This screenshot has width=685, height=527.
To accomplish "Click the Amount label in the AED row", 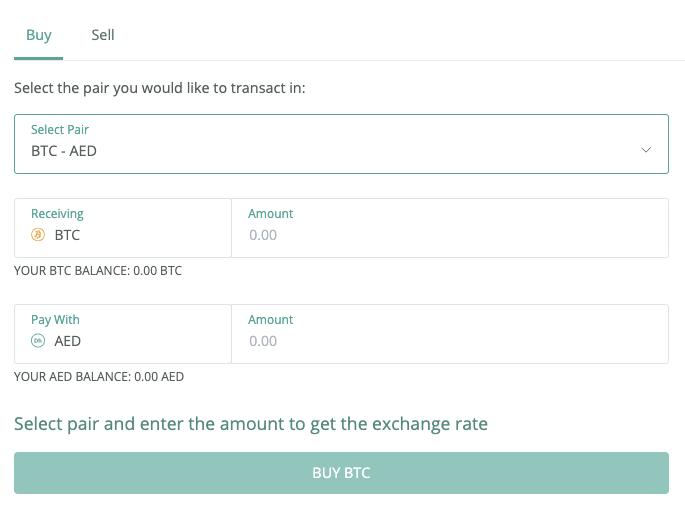I will point(270,320).
